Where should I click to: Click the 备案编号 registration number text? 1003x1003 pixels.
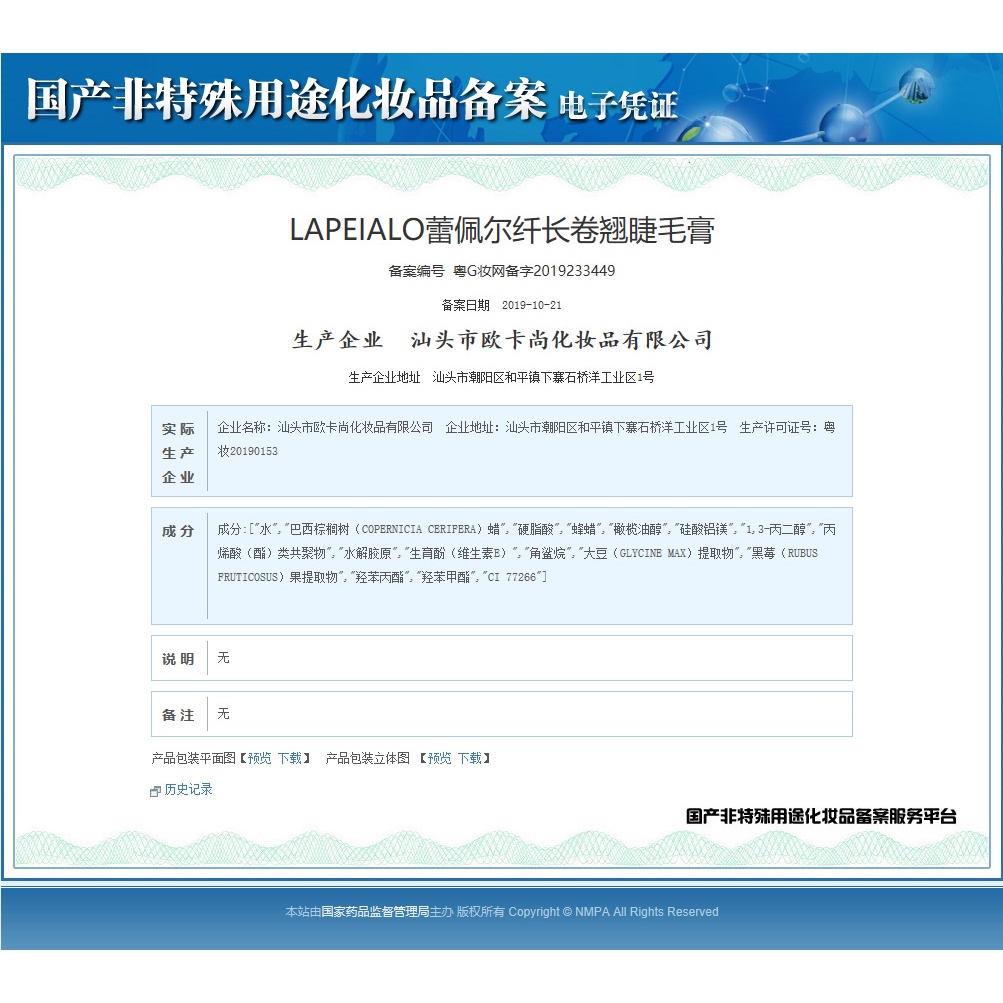[x=502, y=271]
